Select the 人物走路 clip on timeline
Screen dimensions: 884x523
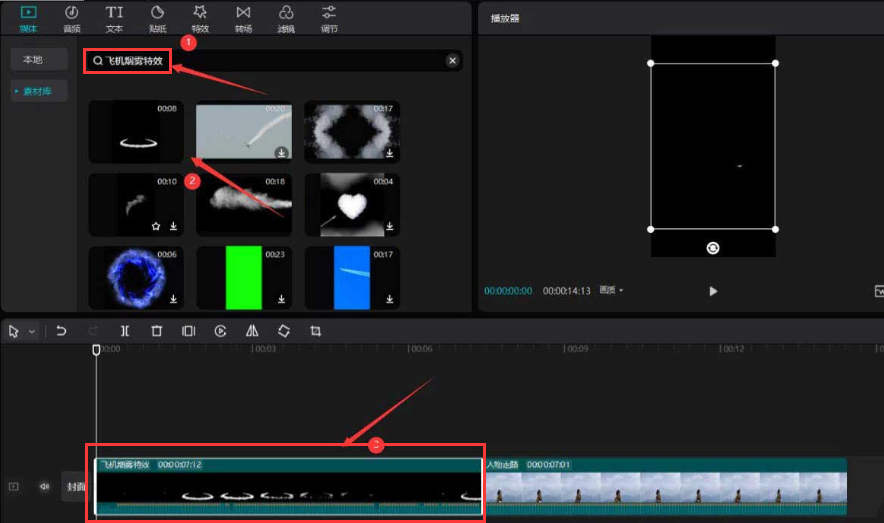[666, 486]
